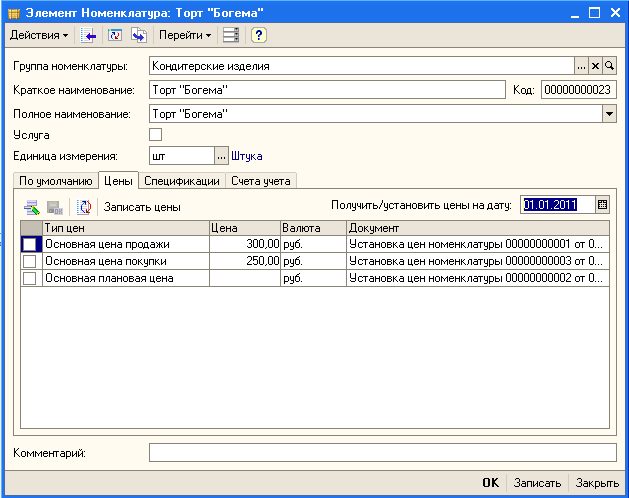Click the reread form data icon
This screenshot has height=498, width=629.
(114, 35)
